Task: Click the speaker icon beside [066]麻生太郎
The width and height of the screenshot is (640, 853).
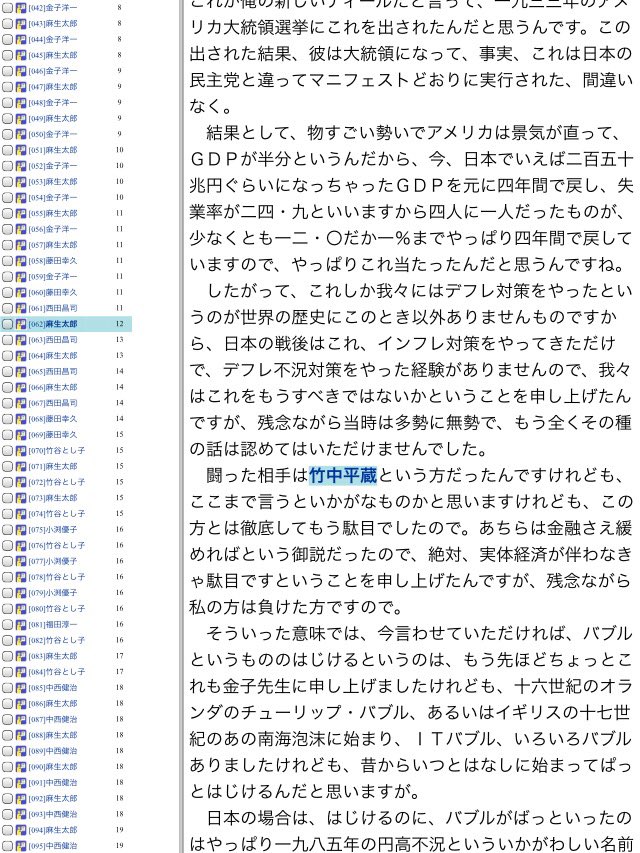Action: tap(21, 387)
